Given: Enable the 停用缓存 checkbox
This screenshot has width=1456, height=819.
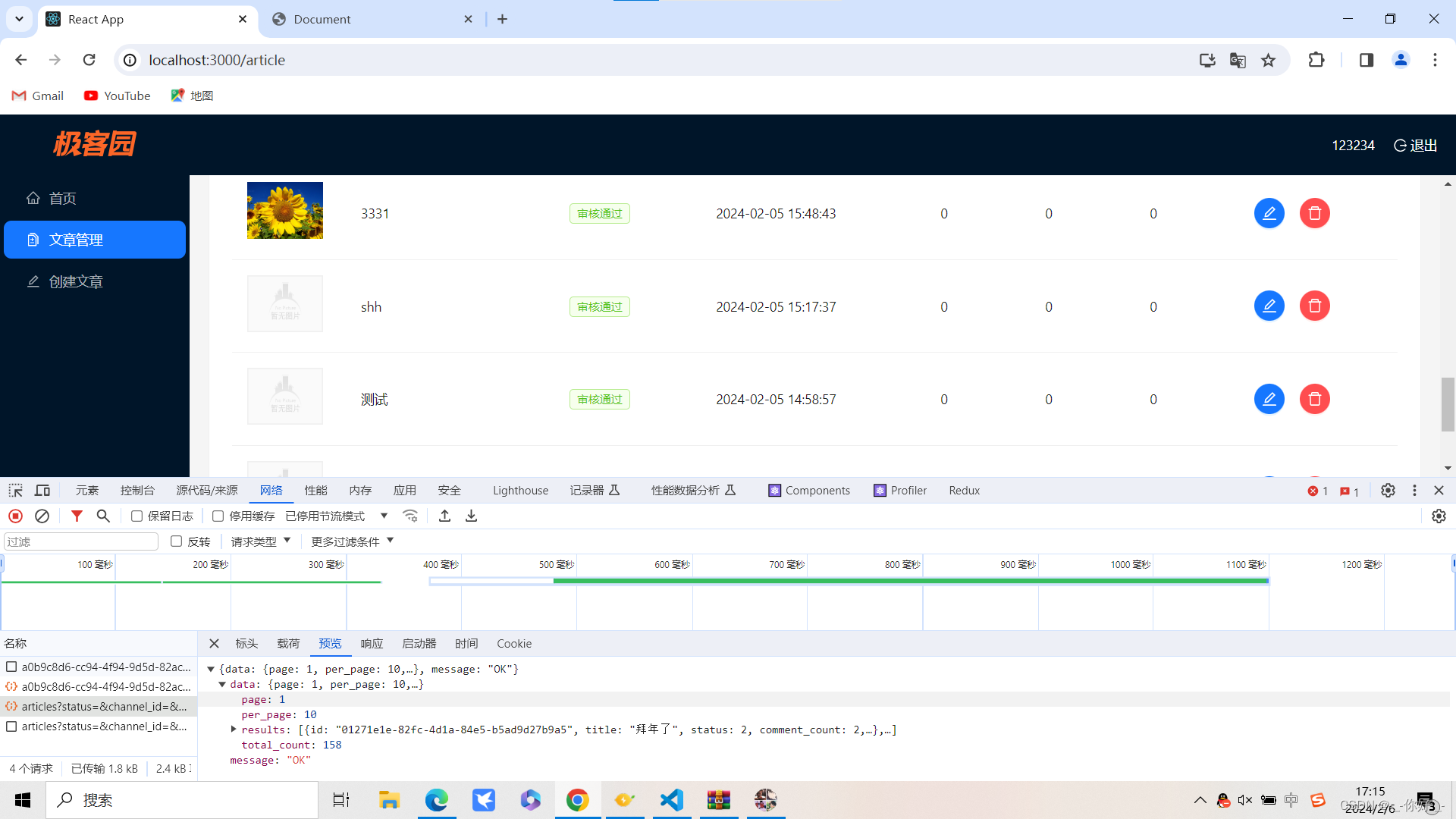Looking at the screenshot, I should [x=218, y=516].
